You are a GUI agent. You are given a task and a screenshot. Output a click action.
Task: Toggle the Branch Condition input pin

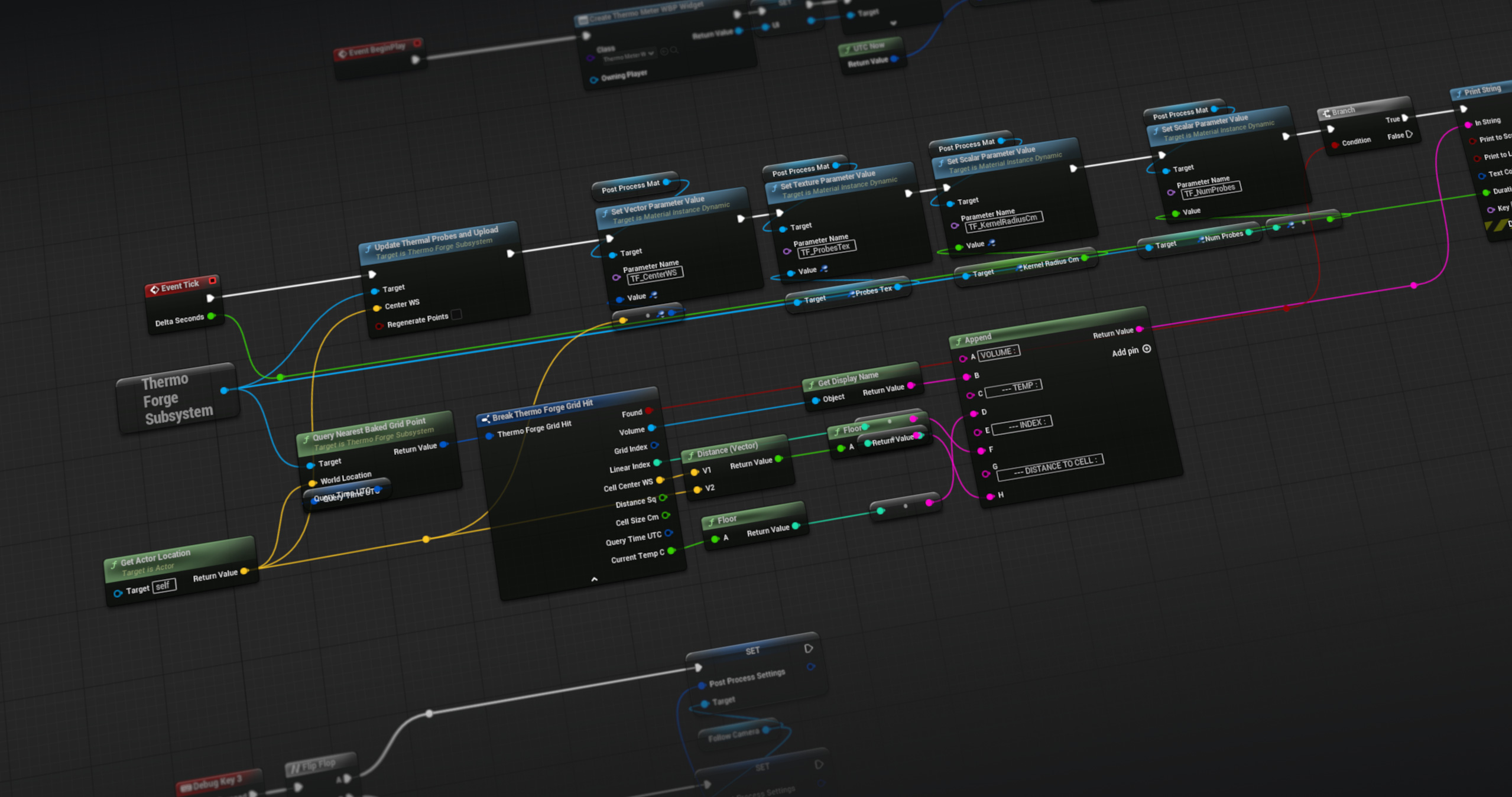[x=1335, y=145]
